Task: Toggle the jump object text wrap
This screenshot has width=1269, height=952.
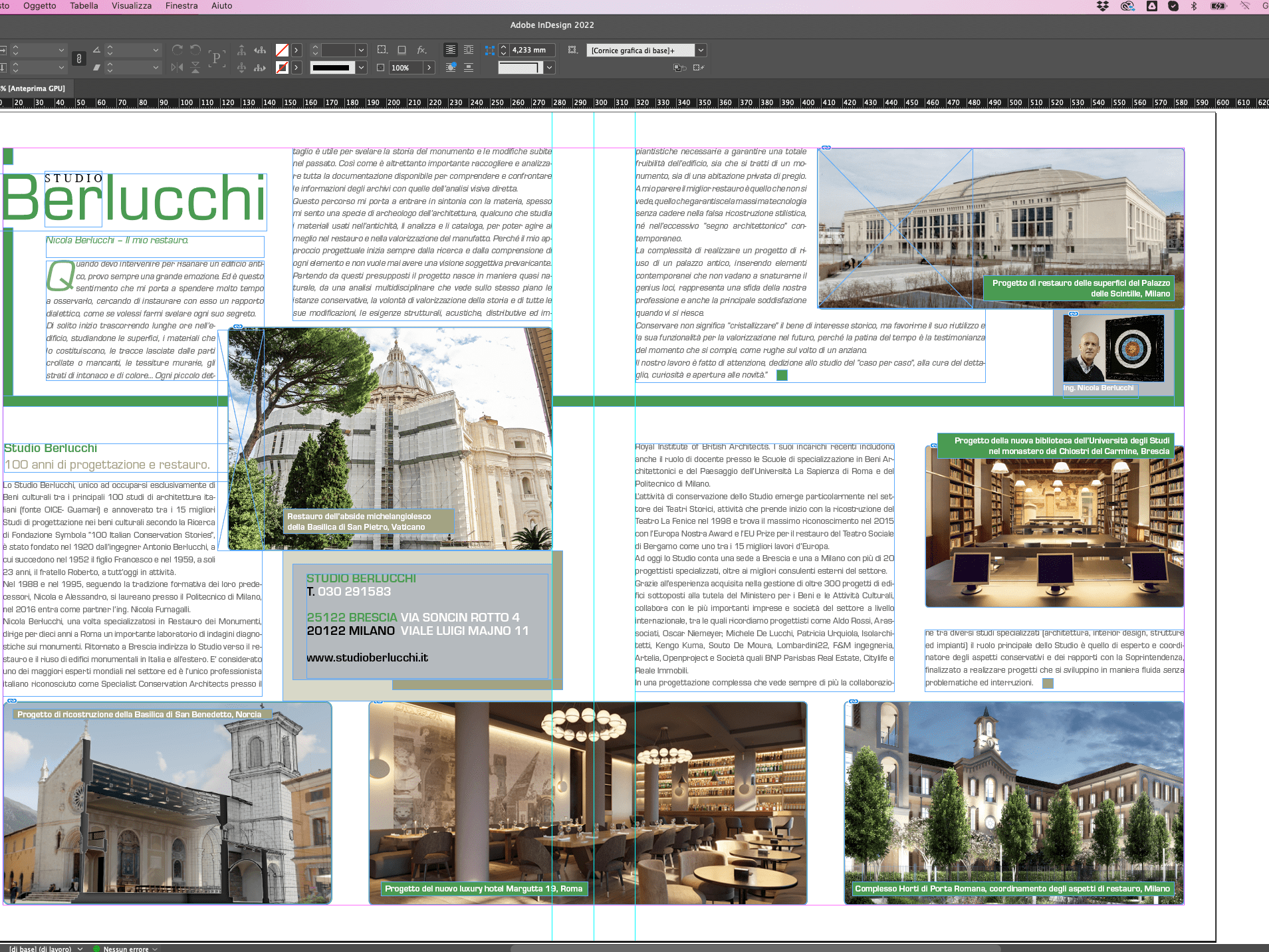Action: [469, 67]
